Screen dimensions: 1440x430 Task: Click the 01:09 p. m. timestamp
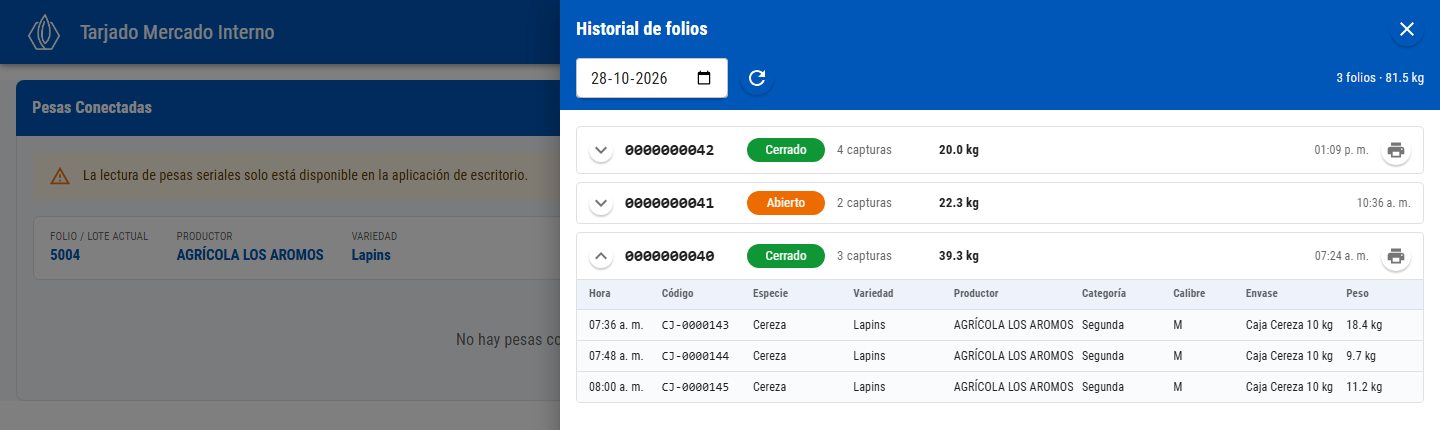[1341, 151]
